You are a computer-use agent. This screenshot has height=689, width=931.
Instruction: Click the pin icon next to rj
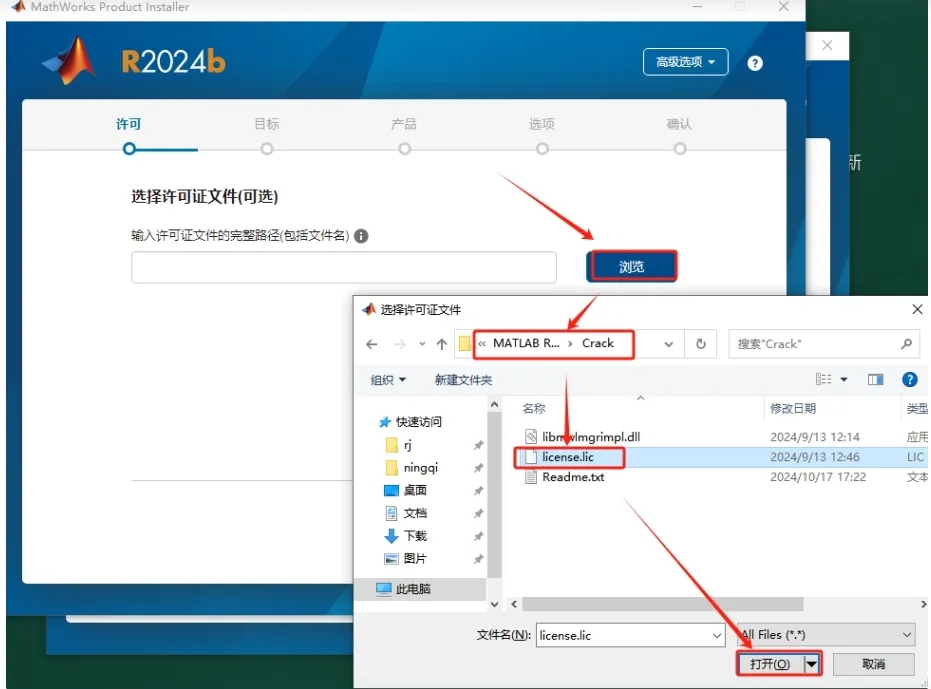pos(478,445)
